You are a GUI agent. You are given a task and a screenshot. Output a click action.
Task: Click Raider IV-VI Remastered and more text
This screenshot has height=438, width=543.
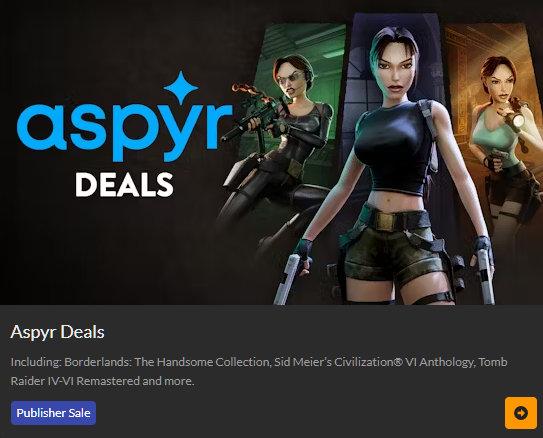(x=103, y=381)
